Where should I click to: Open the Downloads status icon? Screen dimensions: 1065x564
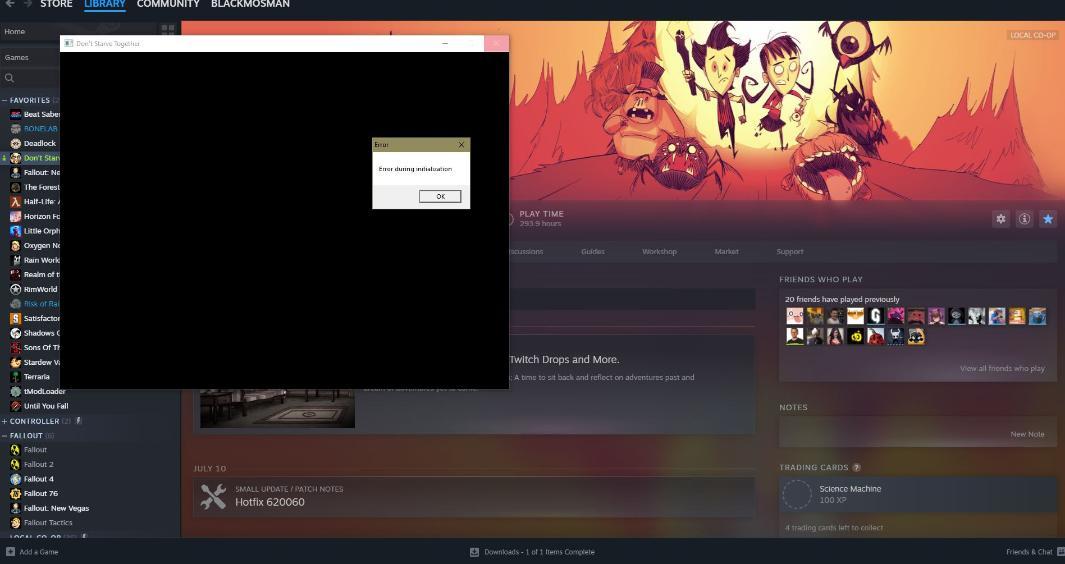[474, 552]
